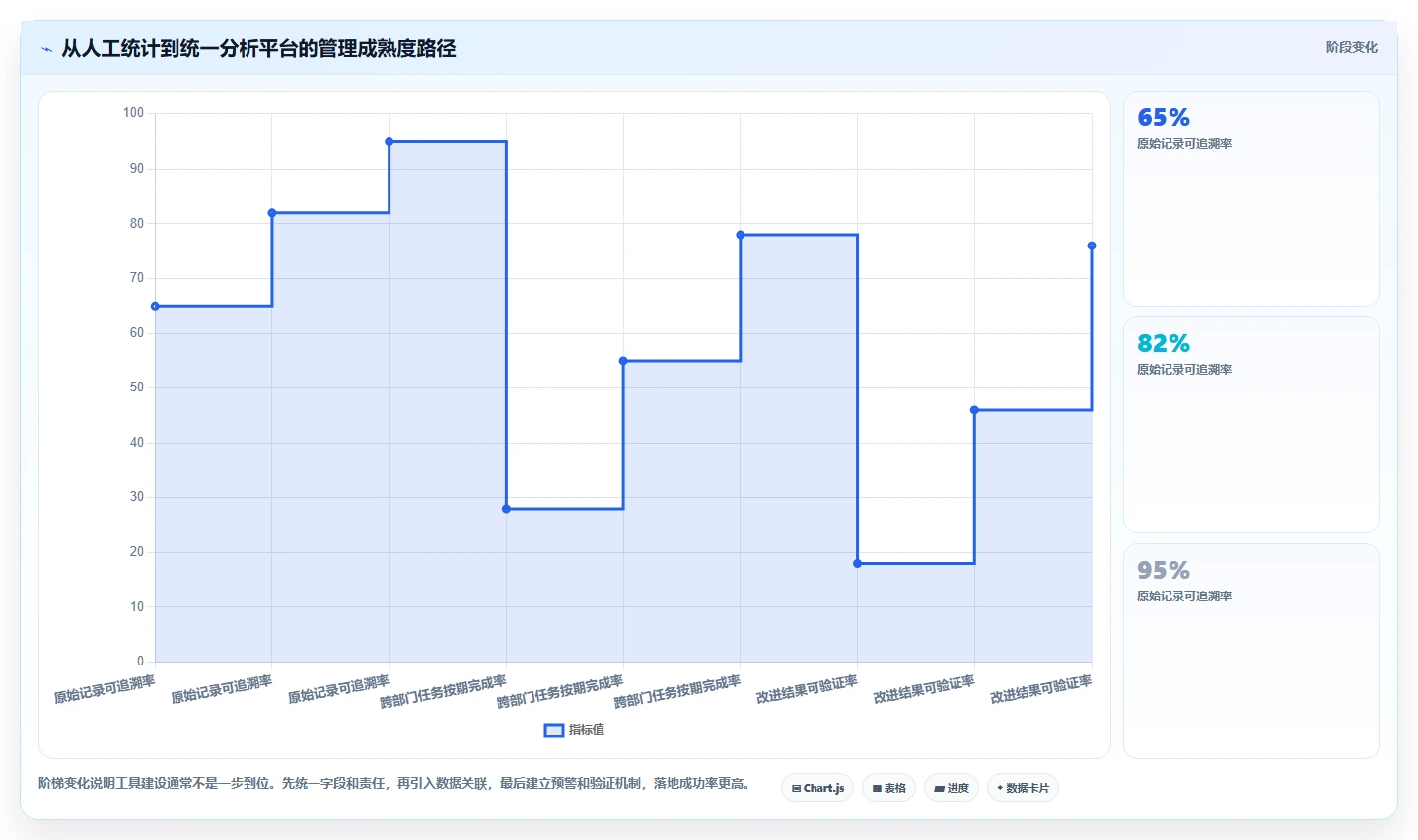This screenshot has height=840, width=1418.
Task: Click the lowest data point at value 18
Action: click(x=858, y=563)
